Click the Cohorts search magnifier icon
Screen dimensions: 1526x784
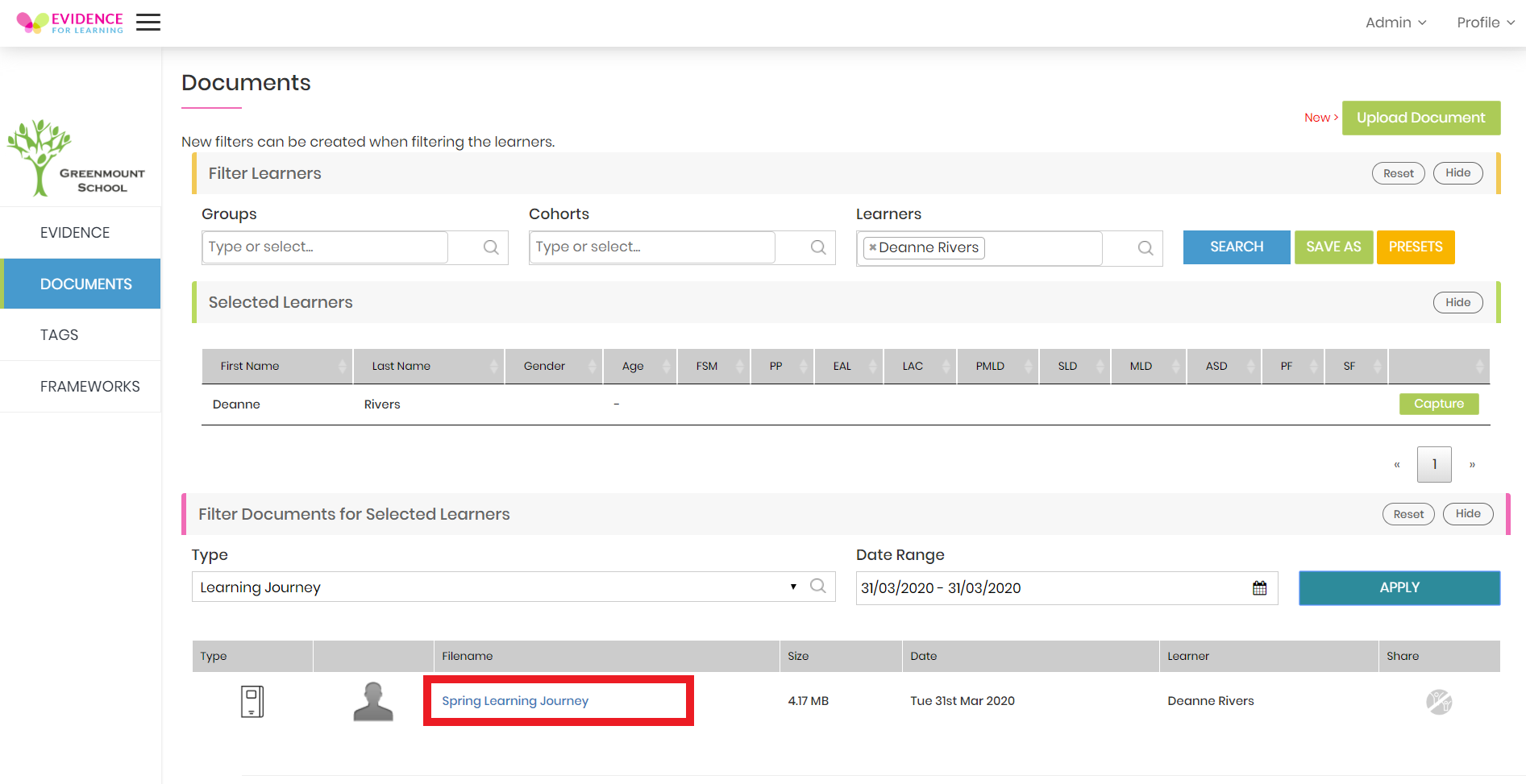tap(817, 247)
